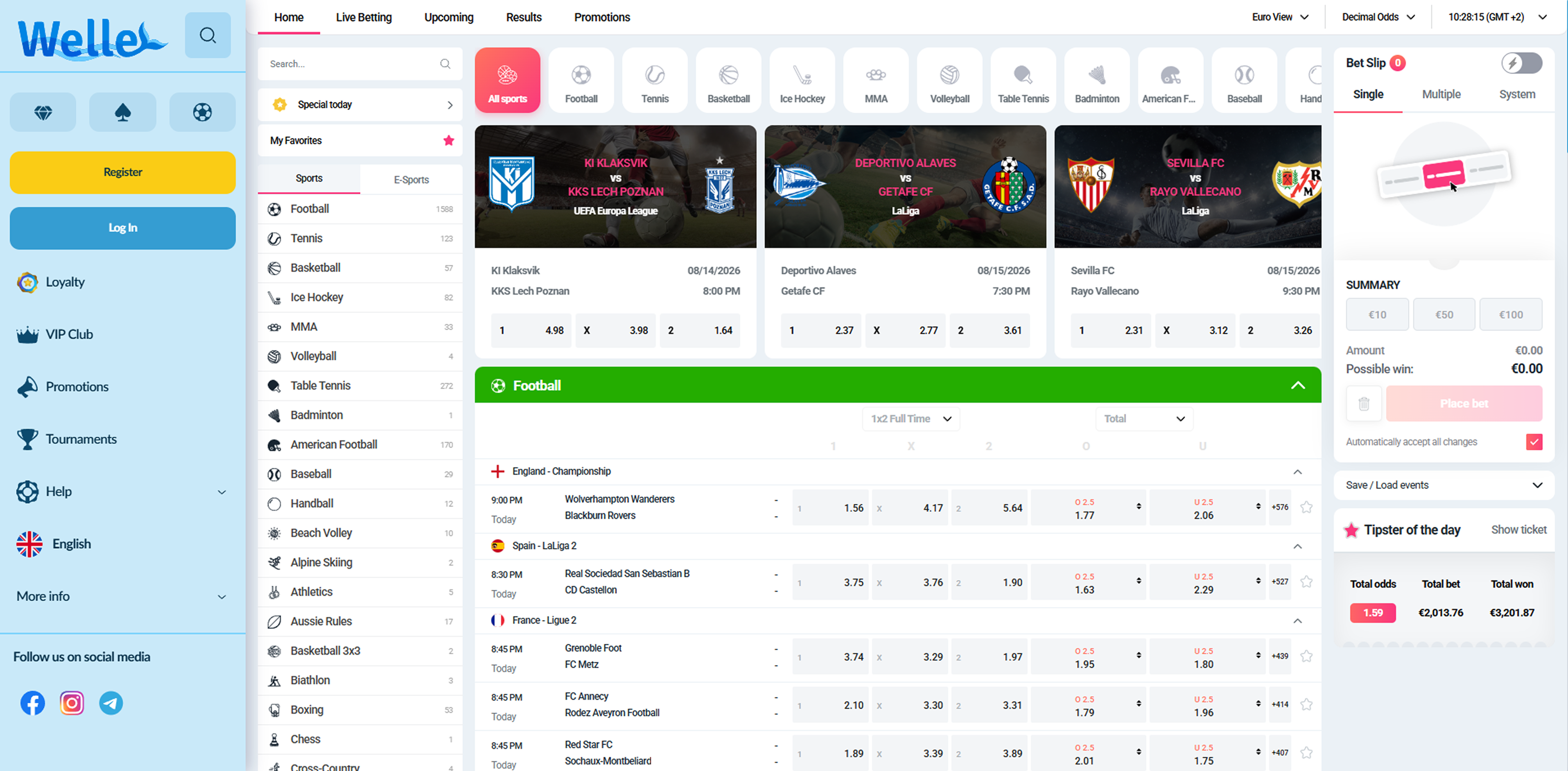Expand the Help sidebar menu

click(122, 491)
